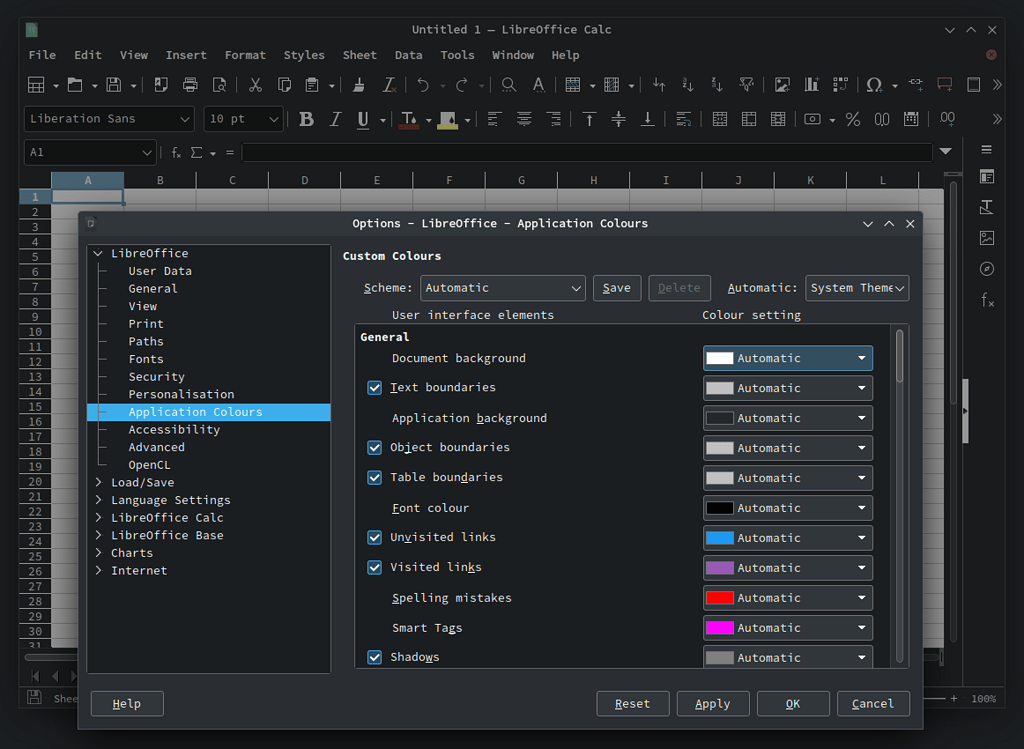Disable the Shadows checkbox
The height and width of the screenshot is (749, 1024).
pyautogui.click(x=374, y=657)
